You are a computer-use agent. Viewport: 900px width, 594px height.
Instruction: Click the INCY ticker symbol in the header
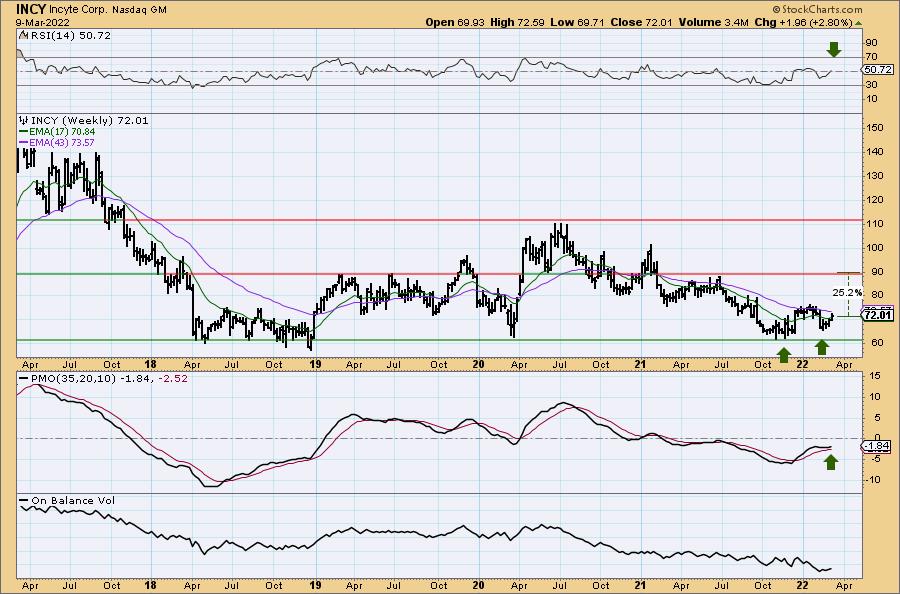point(30,9)
